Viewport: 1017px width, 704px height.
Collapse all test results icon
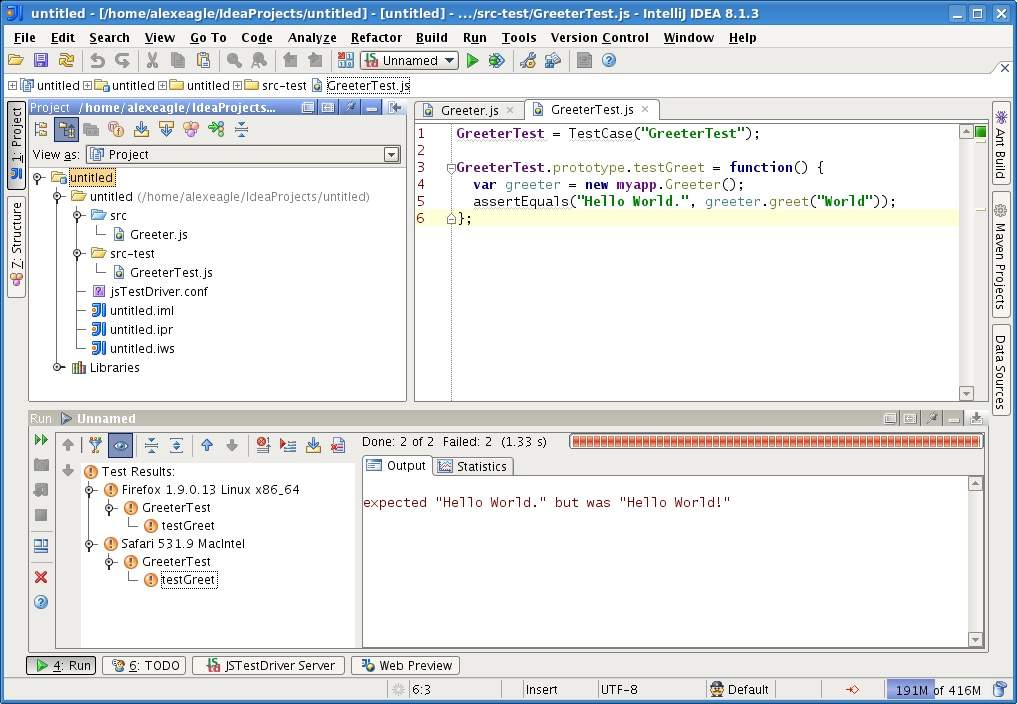[151, 444]
